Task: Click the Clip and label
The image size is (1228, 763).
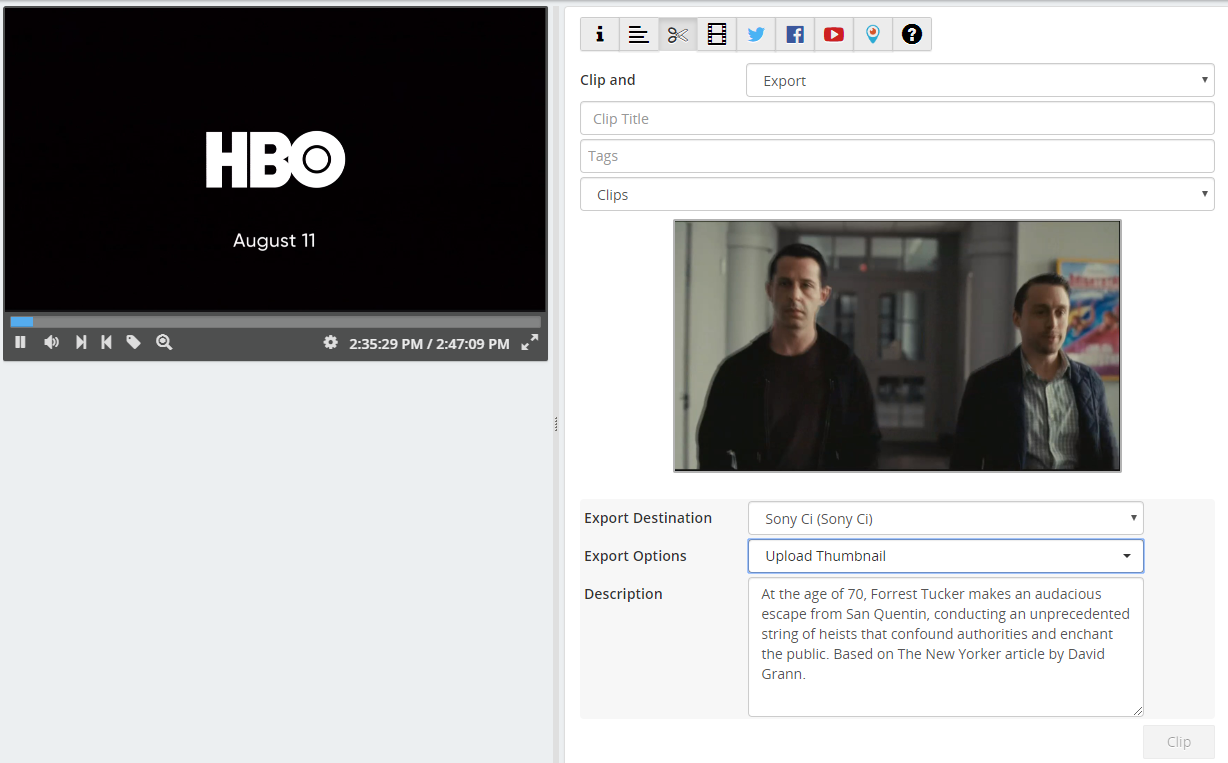Action: (608, 80)
